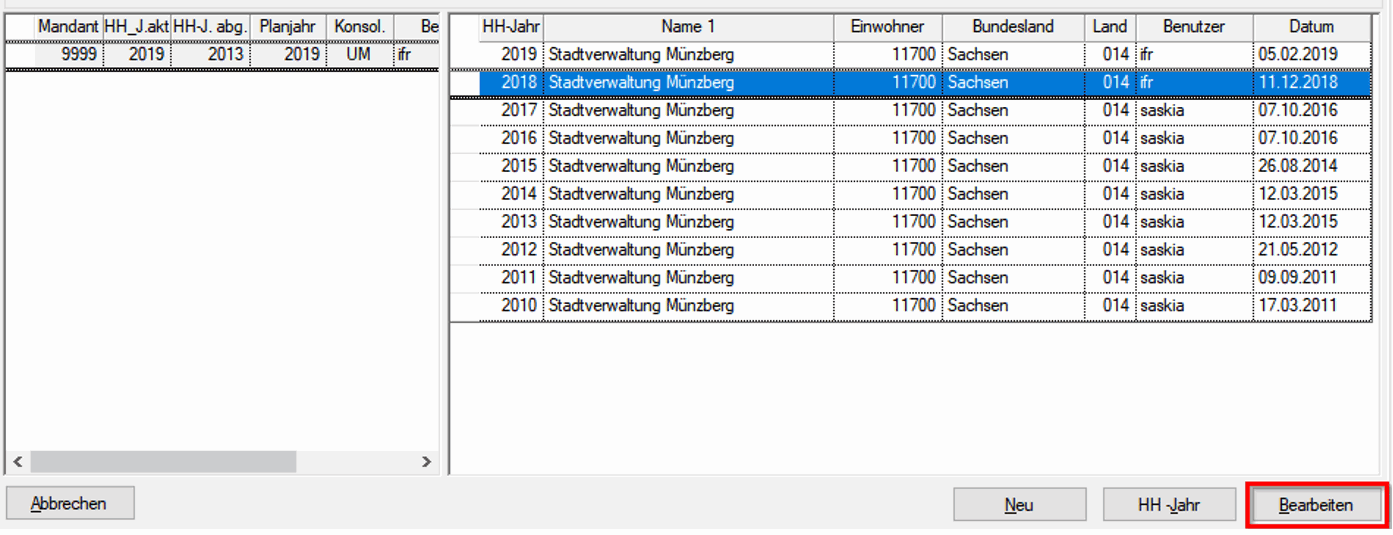The width and height of the screenshot is (1393, 535).
Task: Click the Bearbeiten button
Action: tap(1316, 505)
